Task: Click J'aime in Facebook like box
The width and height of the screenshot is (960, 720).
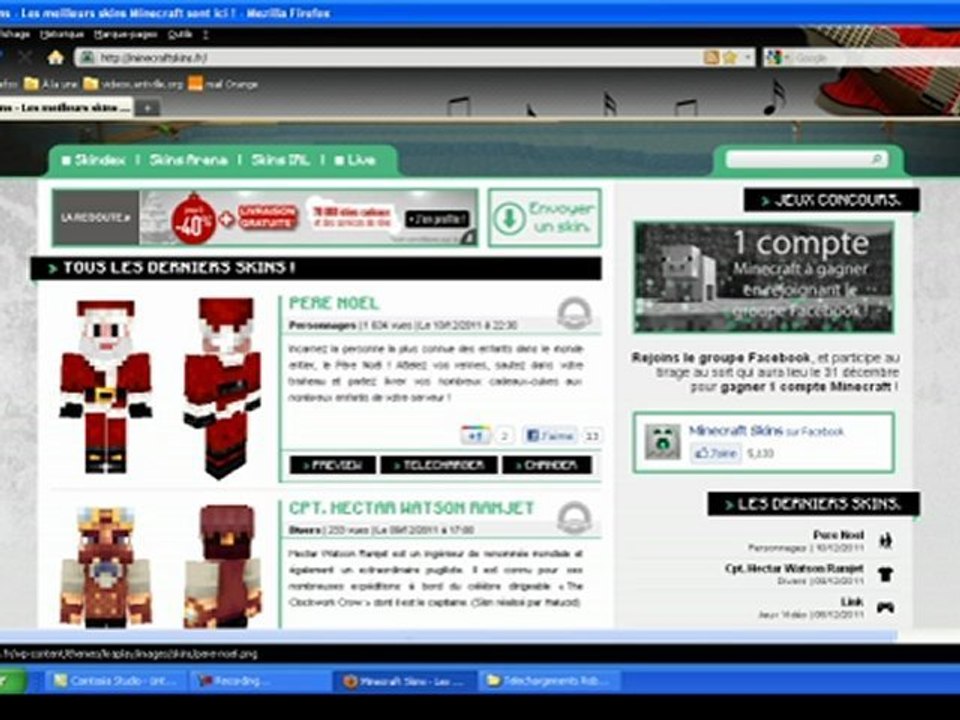Action: coord(716,453)
